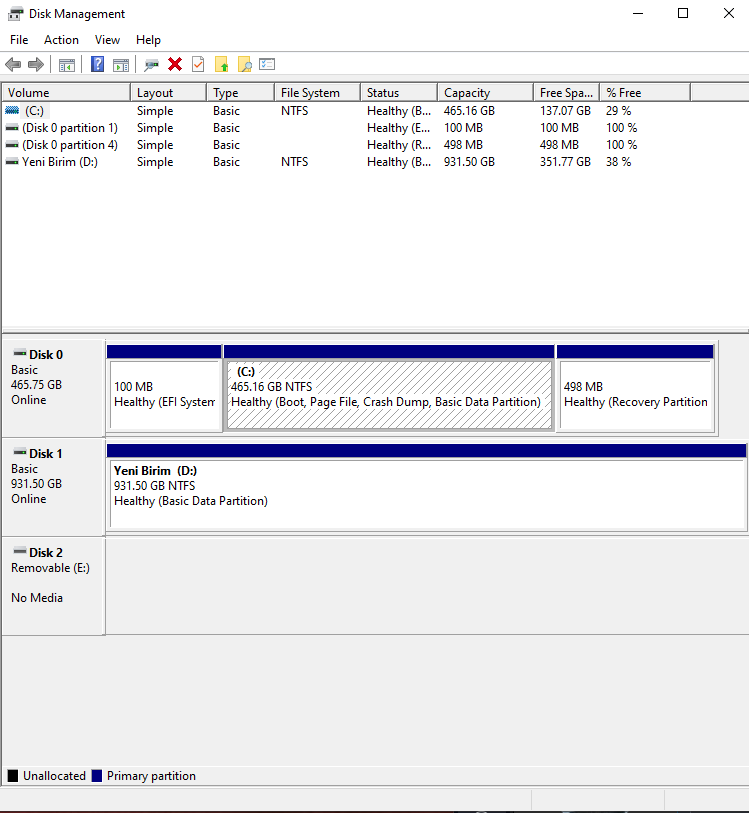Image resolution: width=749 pixels, height=813 pixels.
Task: Click the Yeni Birim (D:) row drive icon
Action: point(12,162)
